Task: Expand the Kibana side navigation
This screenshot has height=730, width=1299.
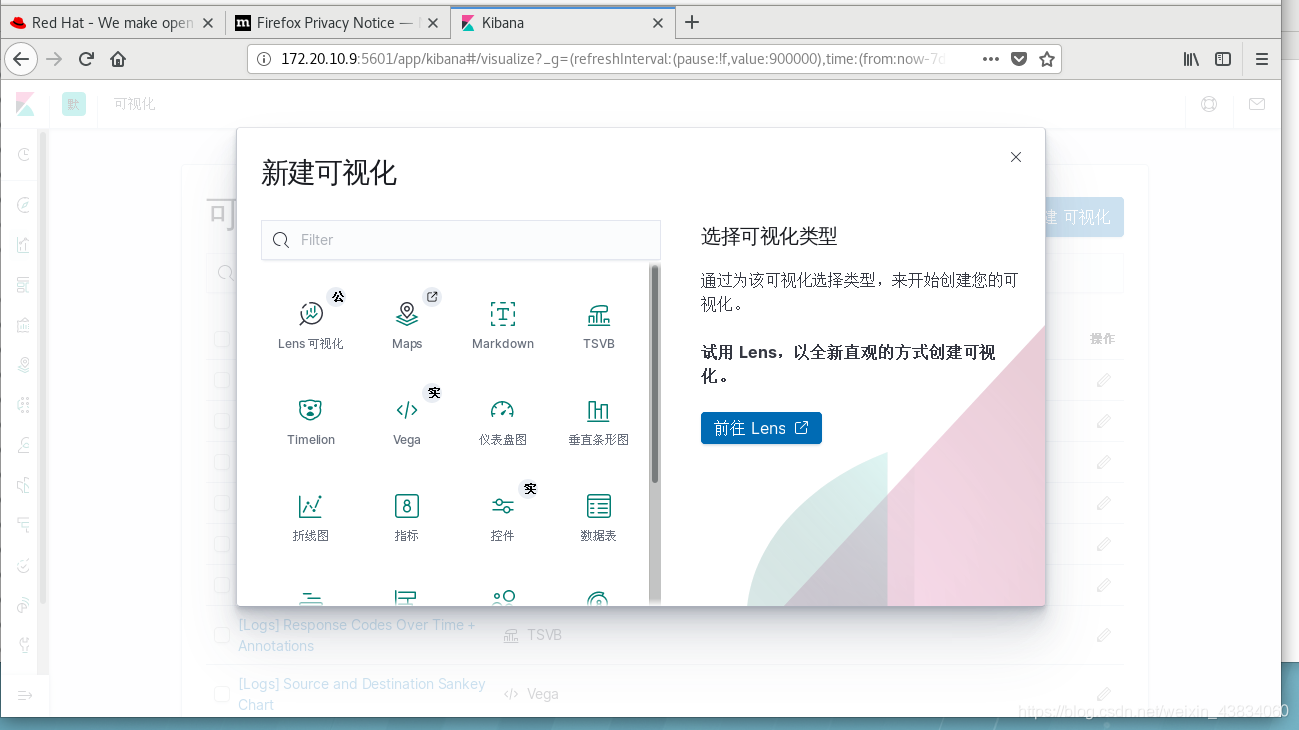Action: pyautogui.click(x=25, y=695)
